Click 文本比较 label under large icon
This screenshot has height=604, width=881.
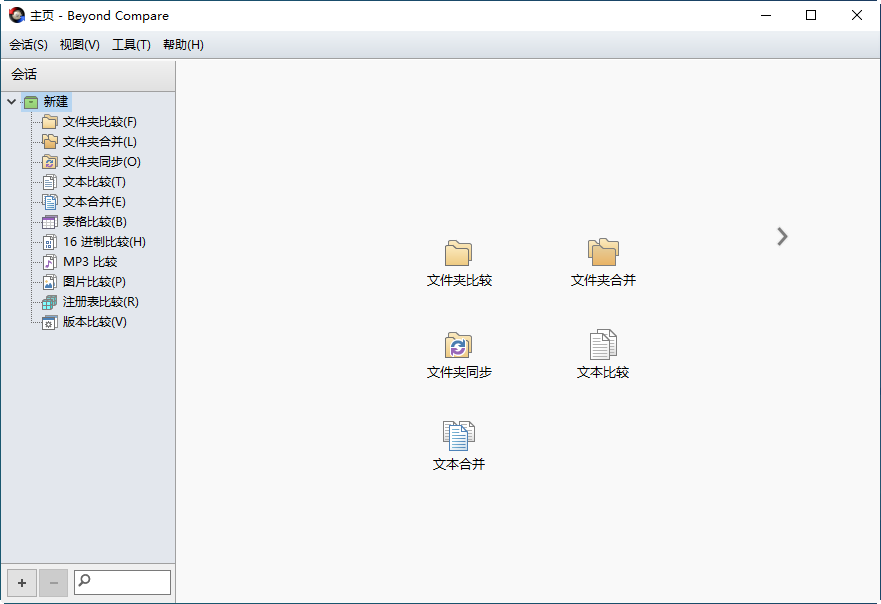[603, 372]
